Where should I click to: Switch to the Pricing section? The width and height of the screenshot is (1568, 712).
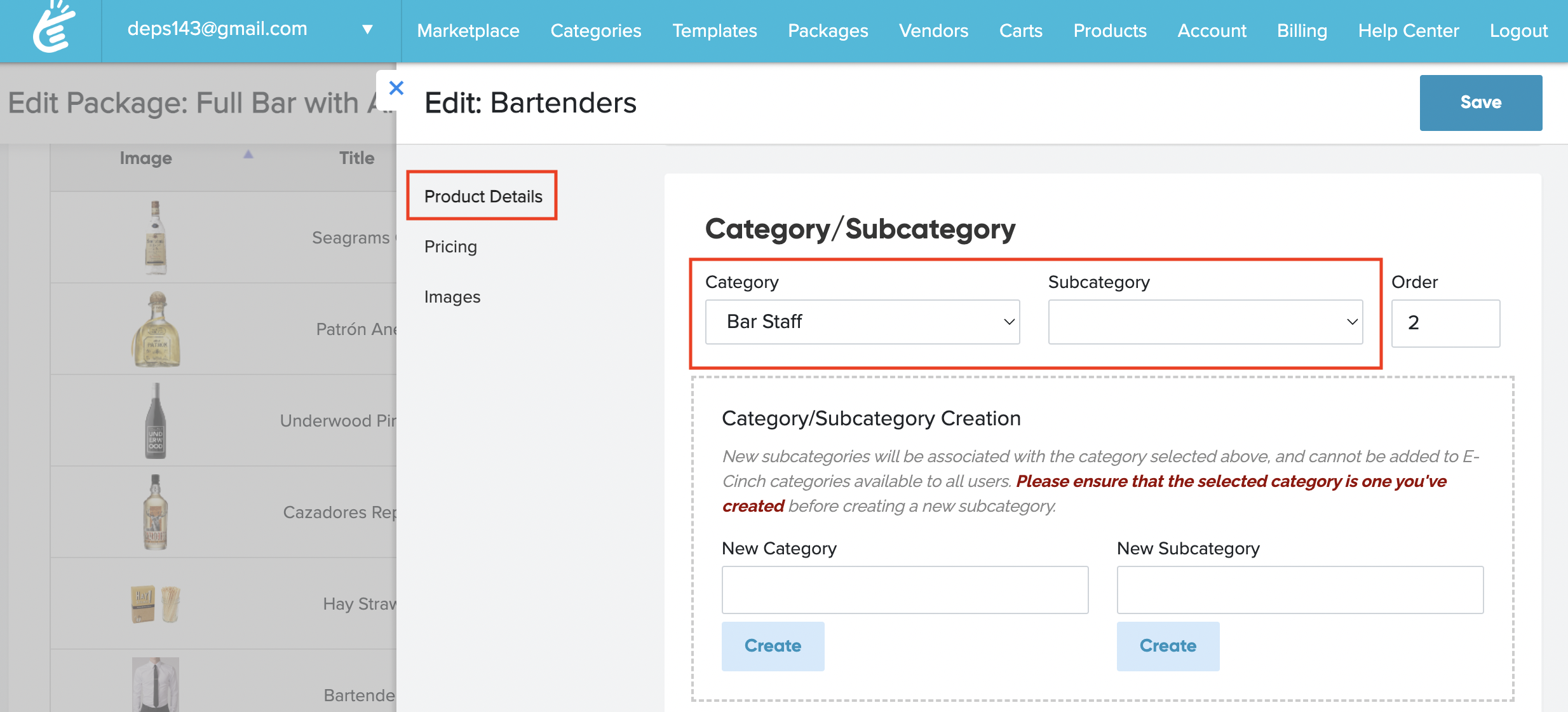[450, 247]
